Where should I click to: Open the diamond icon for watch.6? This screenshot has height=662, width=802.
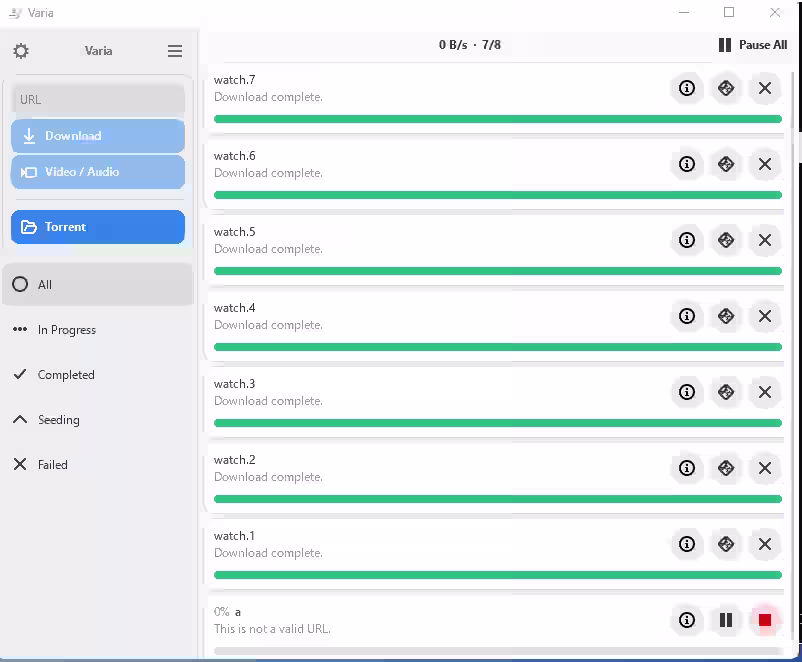726,164
